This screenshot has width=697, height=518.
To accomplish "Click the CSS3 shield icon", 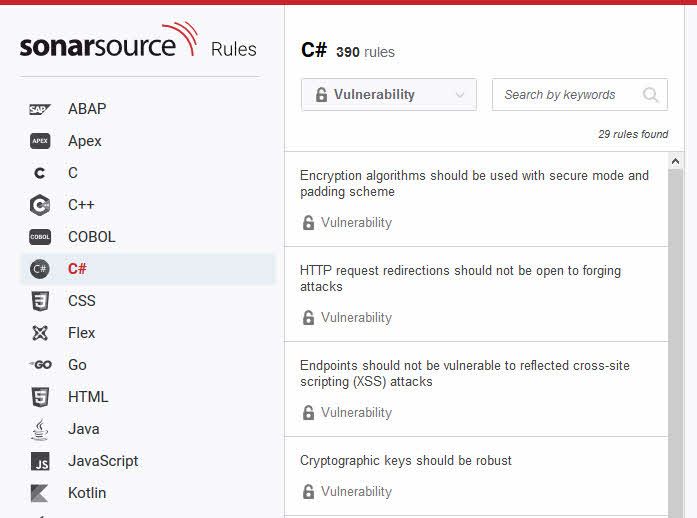I will pyautogui.click(x=40, y=301).
